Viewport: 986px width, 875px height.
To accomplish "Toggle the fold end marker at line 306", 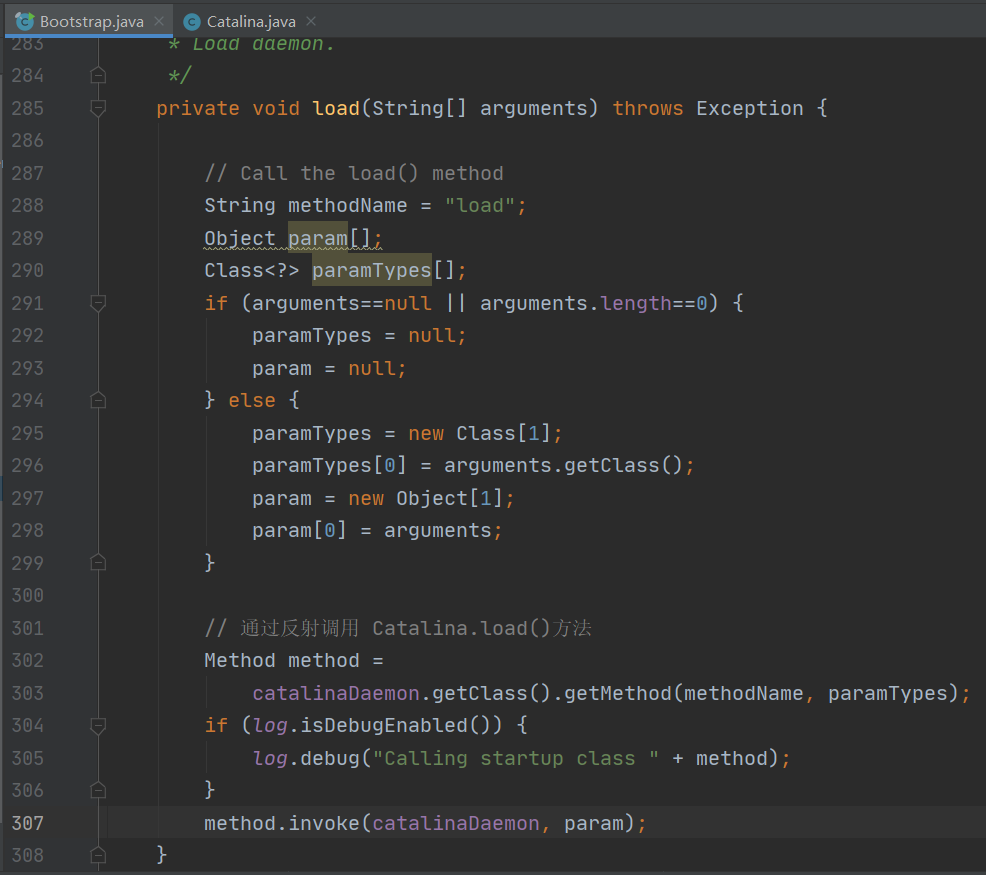I will (98, 790).
